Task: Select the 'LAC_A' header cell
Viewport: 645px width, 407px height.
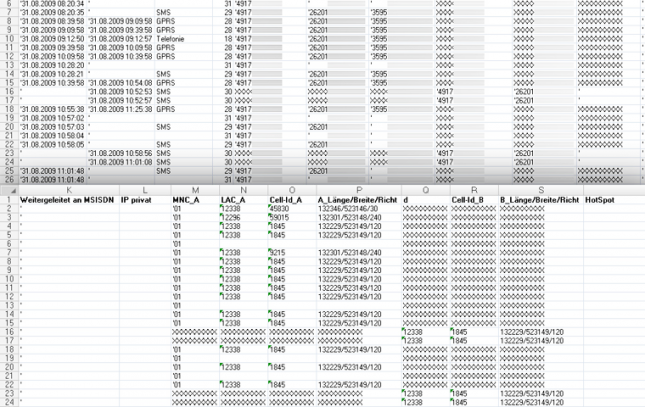Action: pos(234,200)
